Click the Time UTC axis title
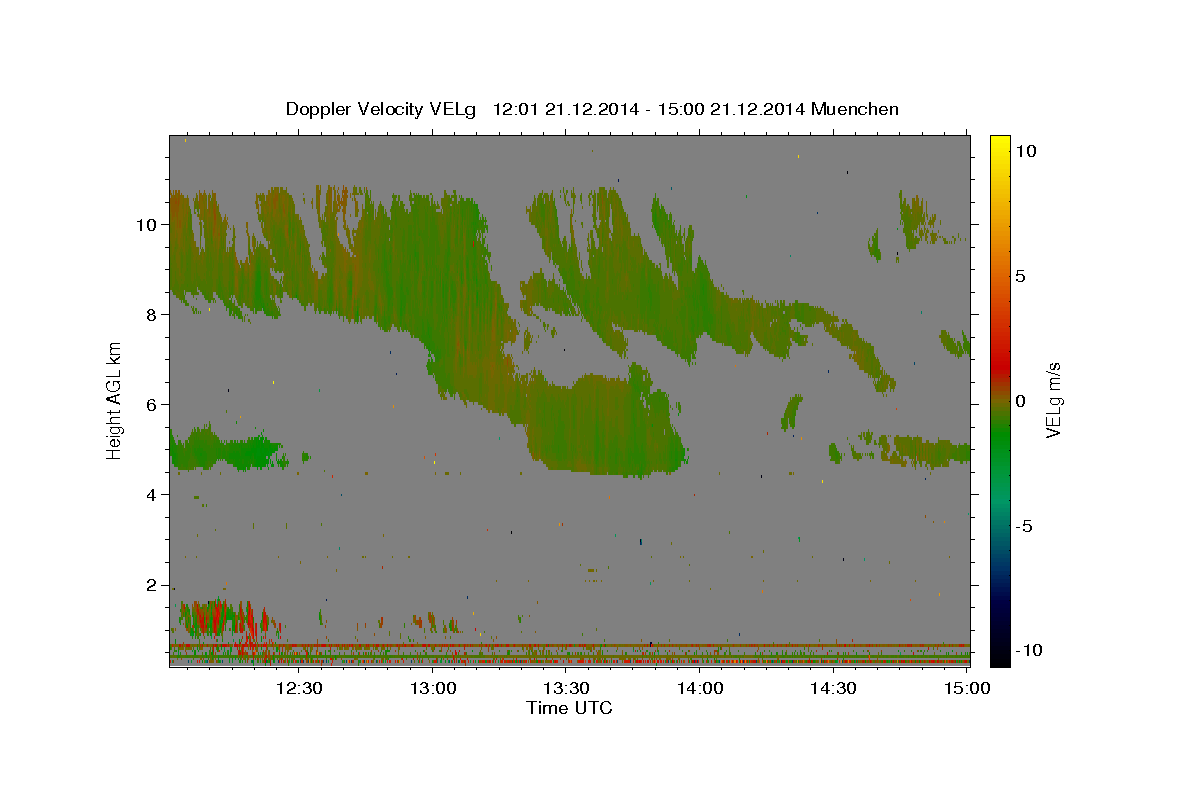 [569, 708]
